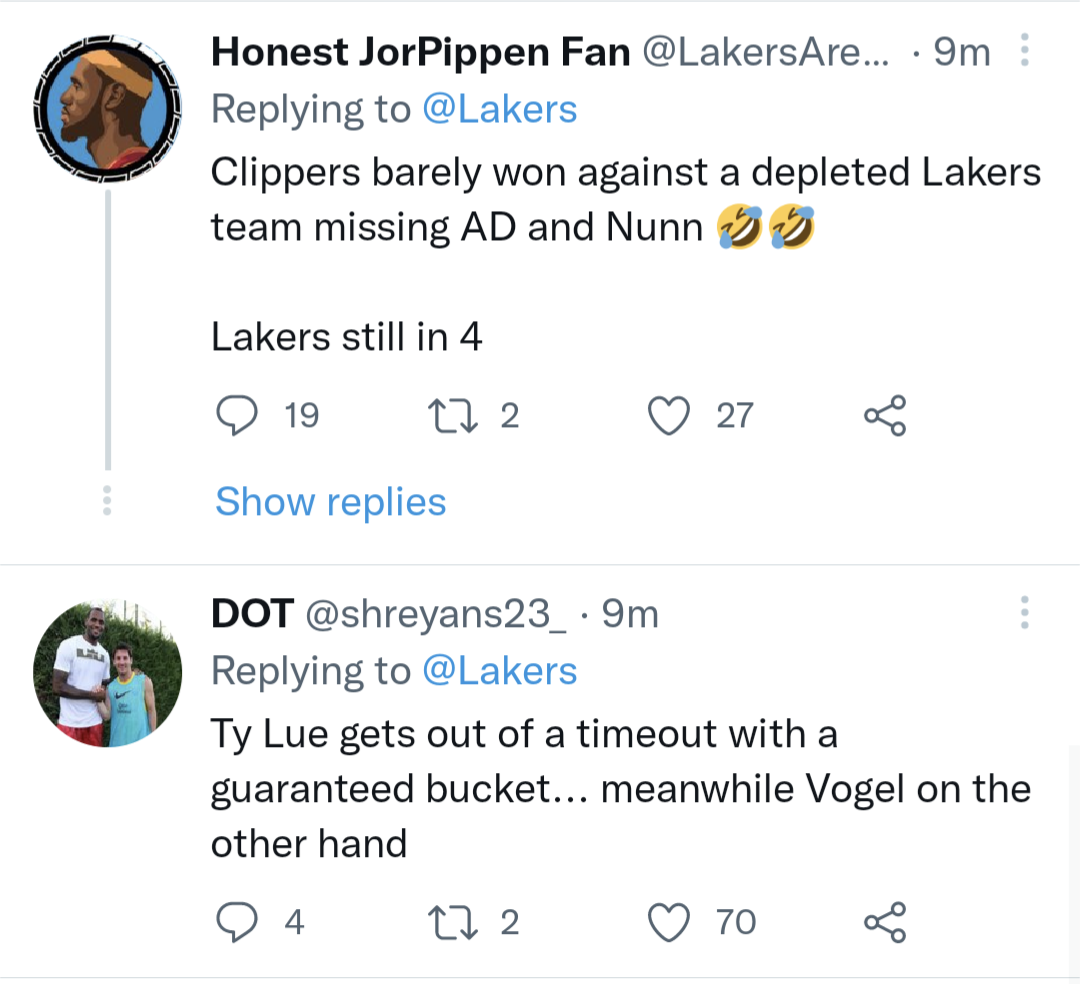Open the share icon on the Clippers tweet
Screen dimensions: 1080x984
coord(884,415)
